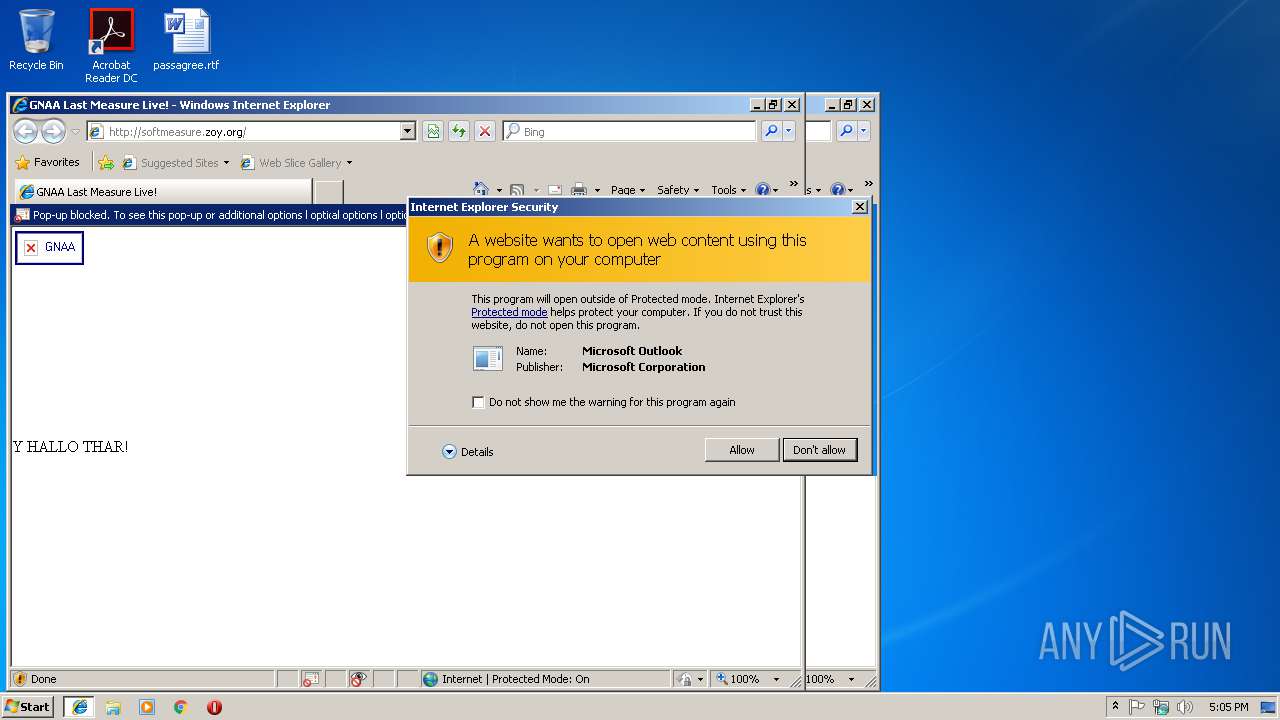Open the Page menu
The width and height of the screenshot is (1280, 720).
tap(628, 190)
